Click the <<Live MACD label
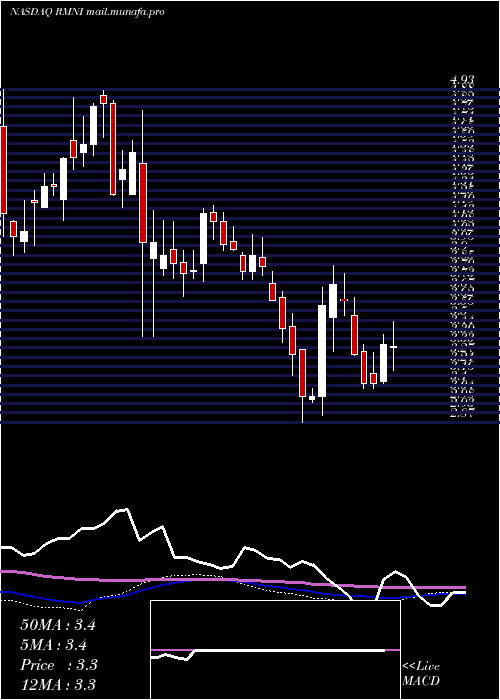The image size is (500, 700). click(421, 674)
